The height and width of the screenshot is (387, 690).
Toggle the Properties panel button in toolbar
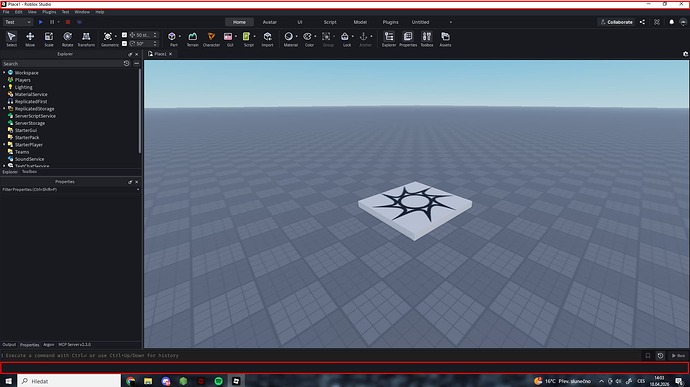coord(408,39)
